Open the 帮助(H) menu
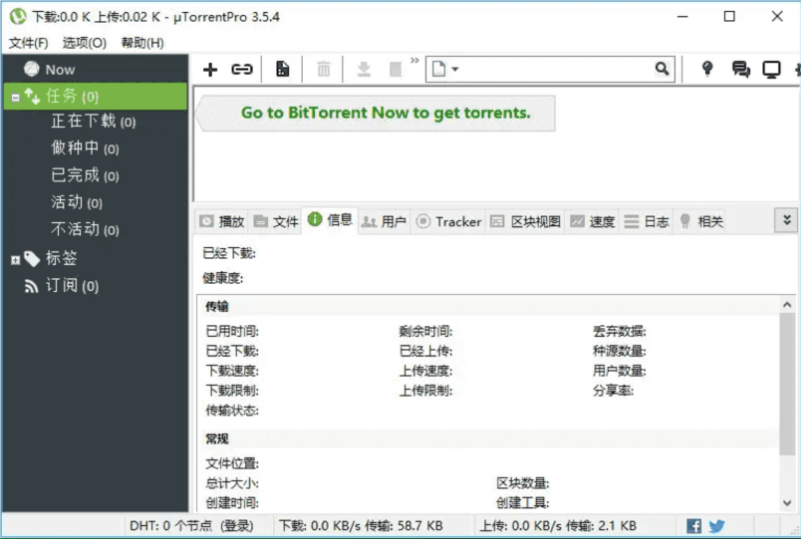 point(143,43)
